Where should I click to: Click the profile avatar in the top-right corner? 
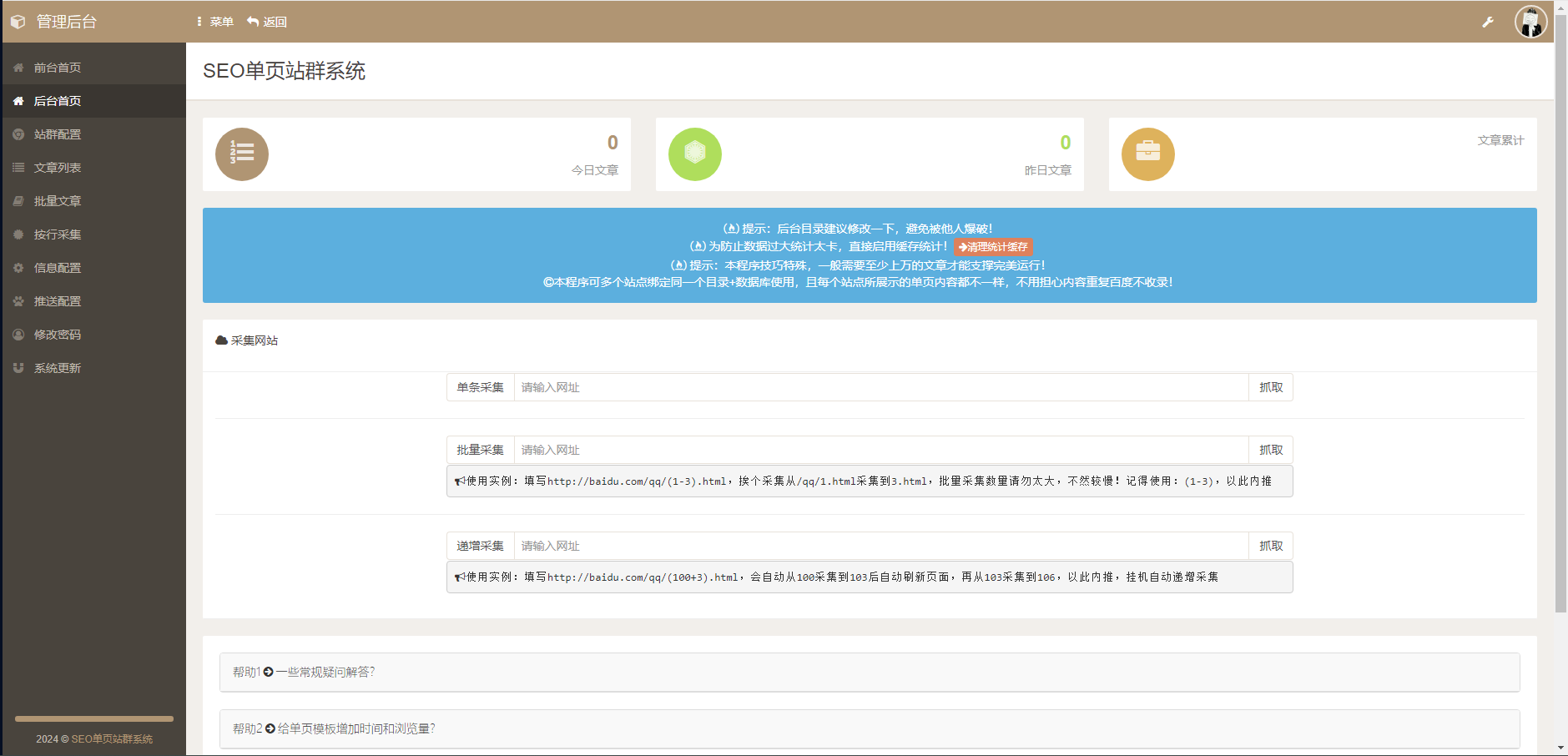(1531, 21)
